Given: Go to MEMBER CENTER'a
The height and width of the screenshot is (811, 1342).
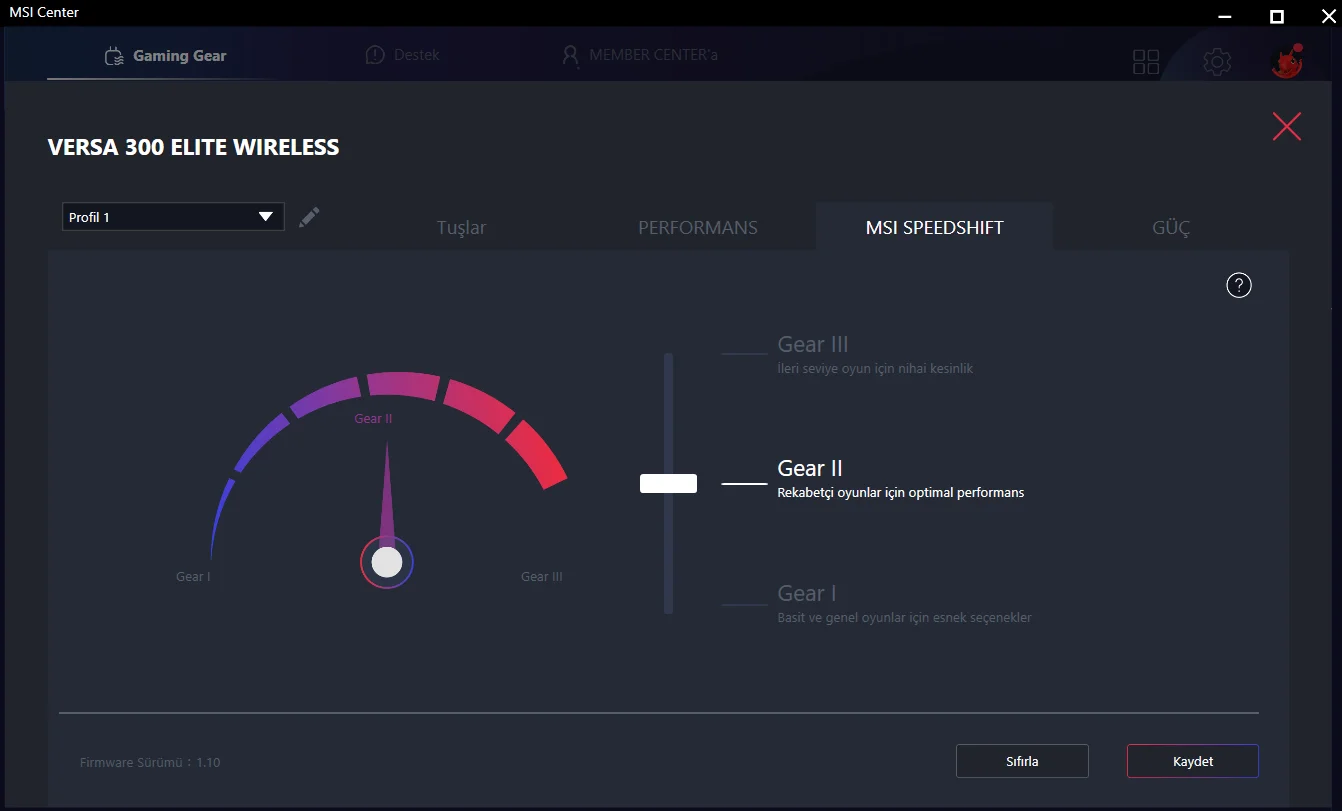Looking at the screenshot, I should [640, 55].
